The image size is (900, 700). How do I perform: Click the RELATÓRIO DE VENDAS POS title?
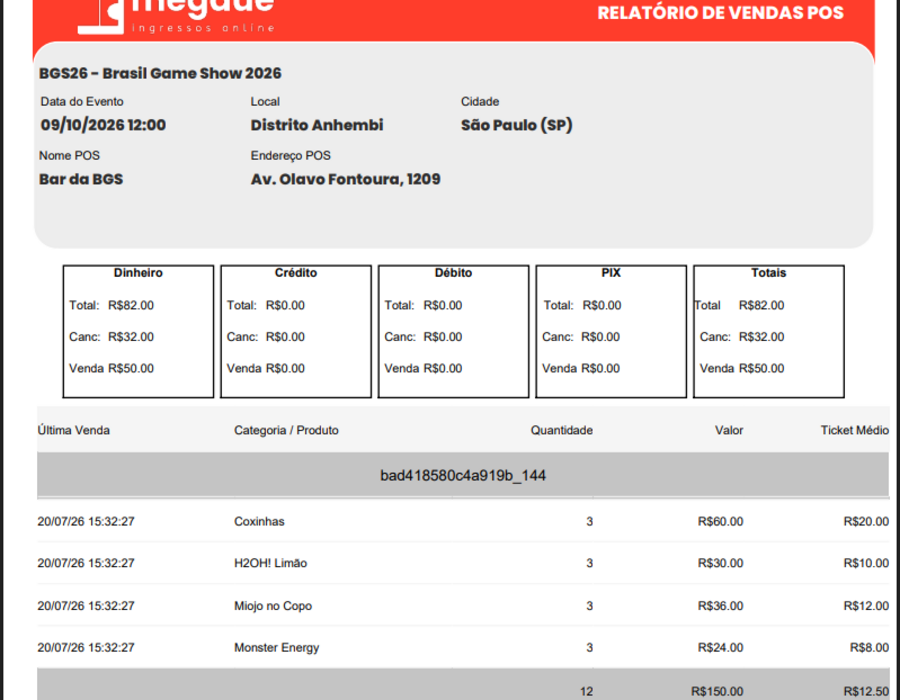pos(720,13)
